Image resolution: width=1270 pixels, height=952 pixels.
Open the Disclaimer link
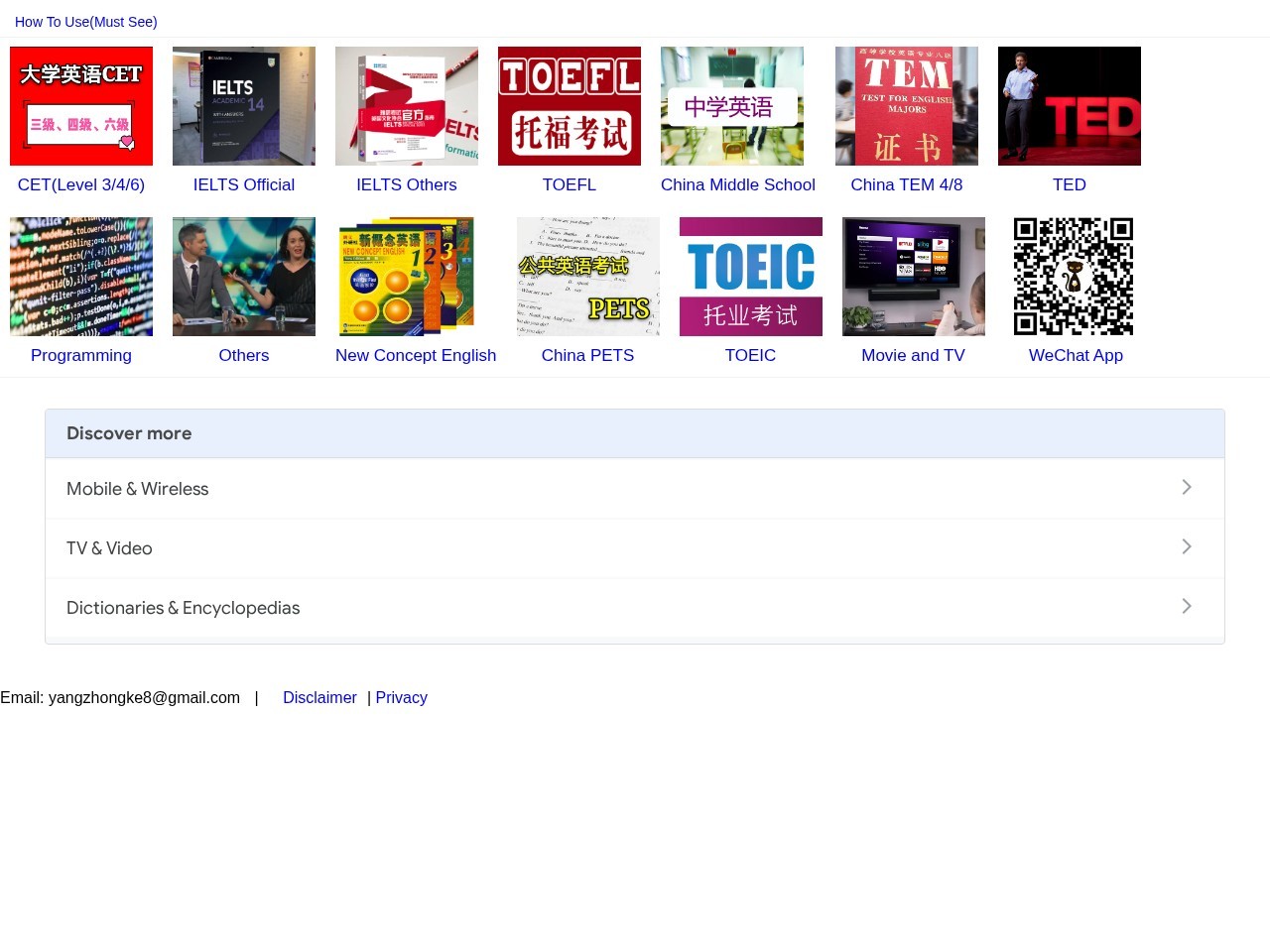pyautogui.click(x=319, y=697)
